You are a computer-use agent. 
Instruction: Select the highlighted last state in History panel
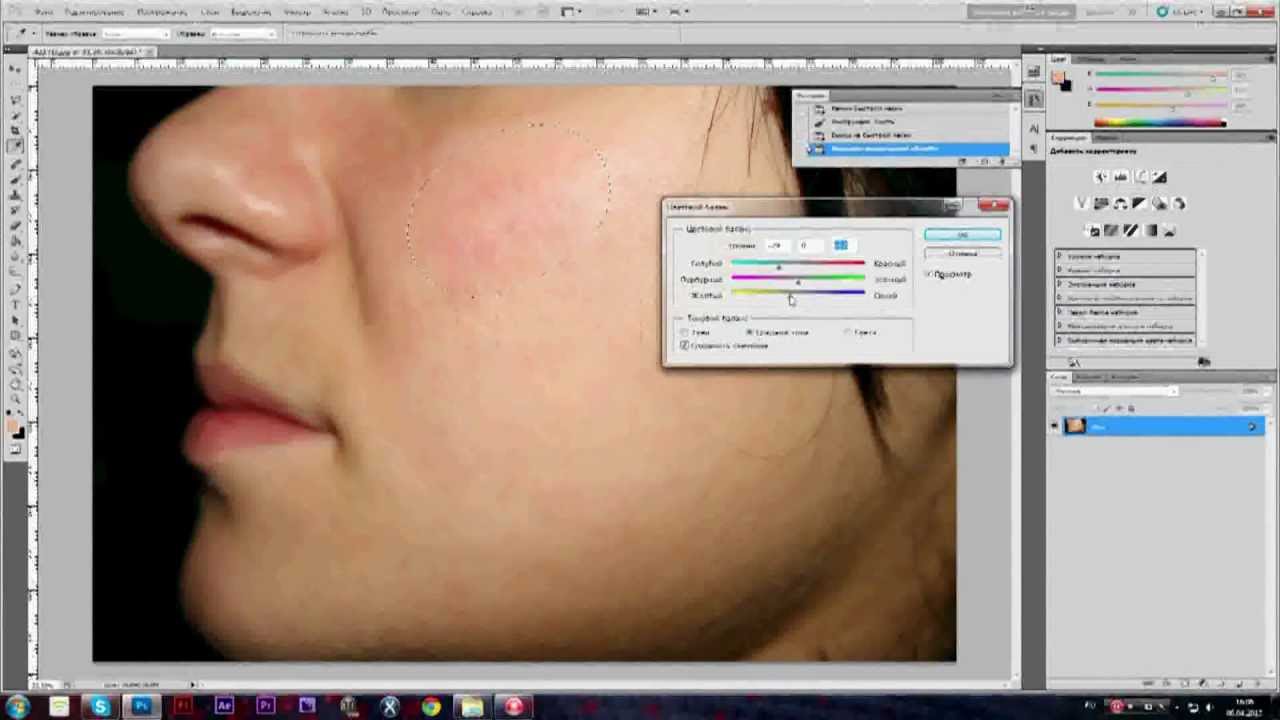pyautogui.click(x=908, y=149)
